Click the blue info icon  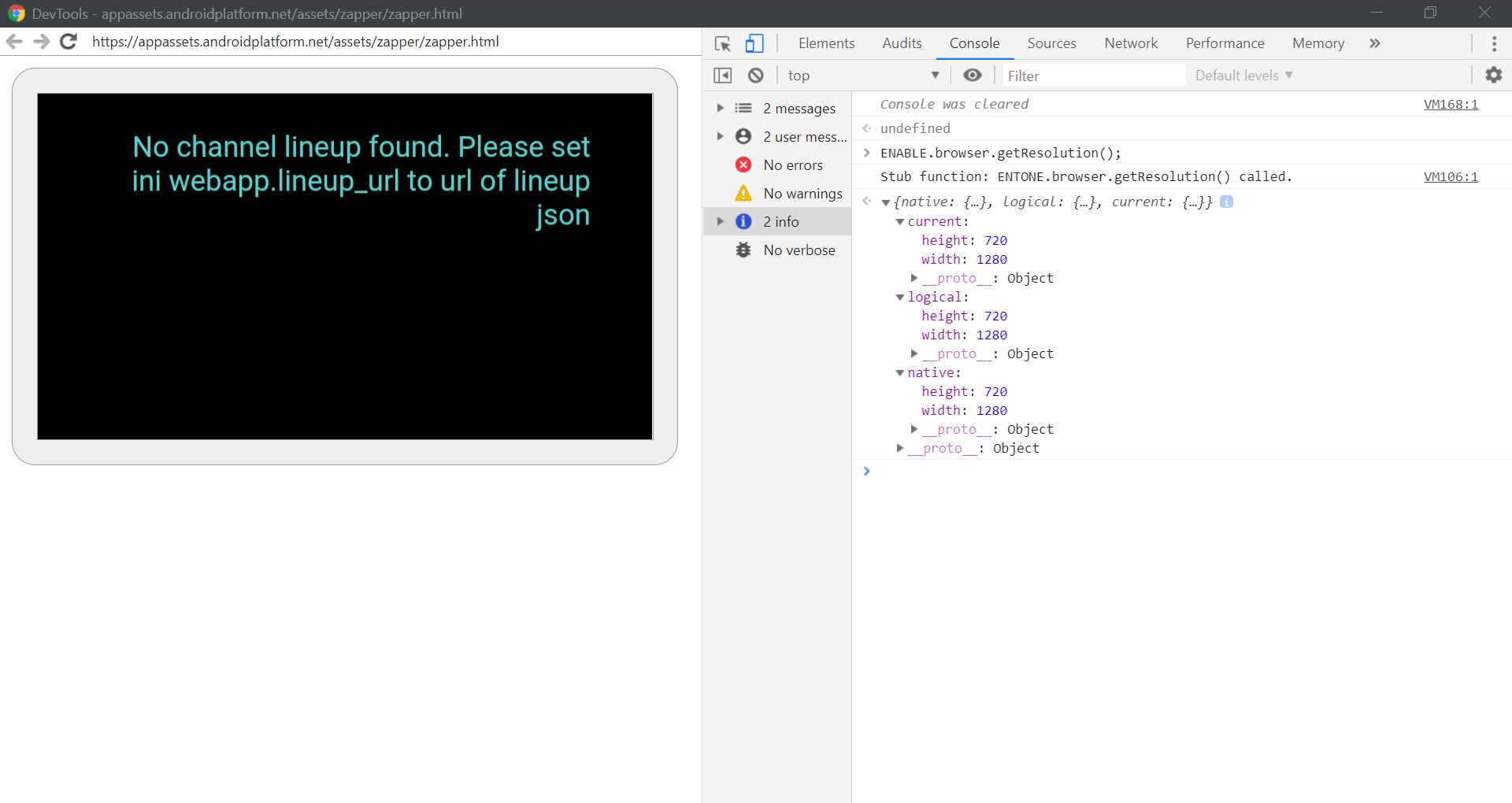point(743,221)
